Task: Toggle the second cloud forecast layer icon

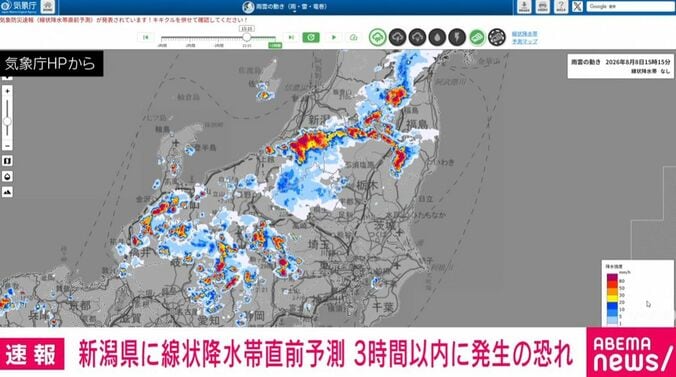Action: [397, 38]
